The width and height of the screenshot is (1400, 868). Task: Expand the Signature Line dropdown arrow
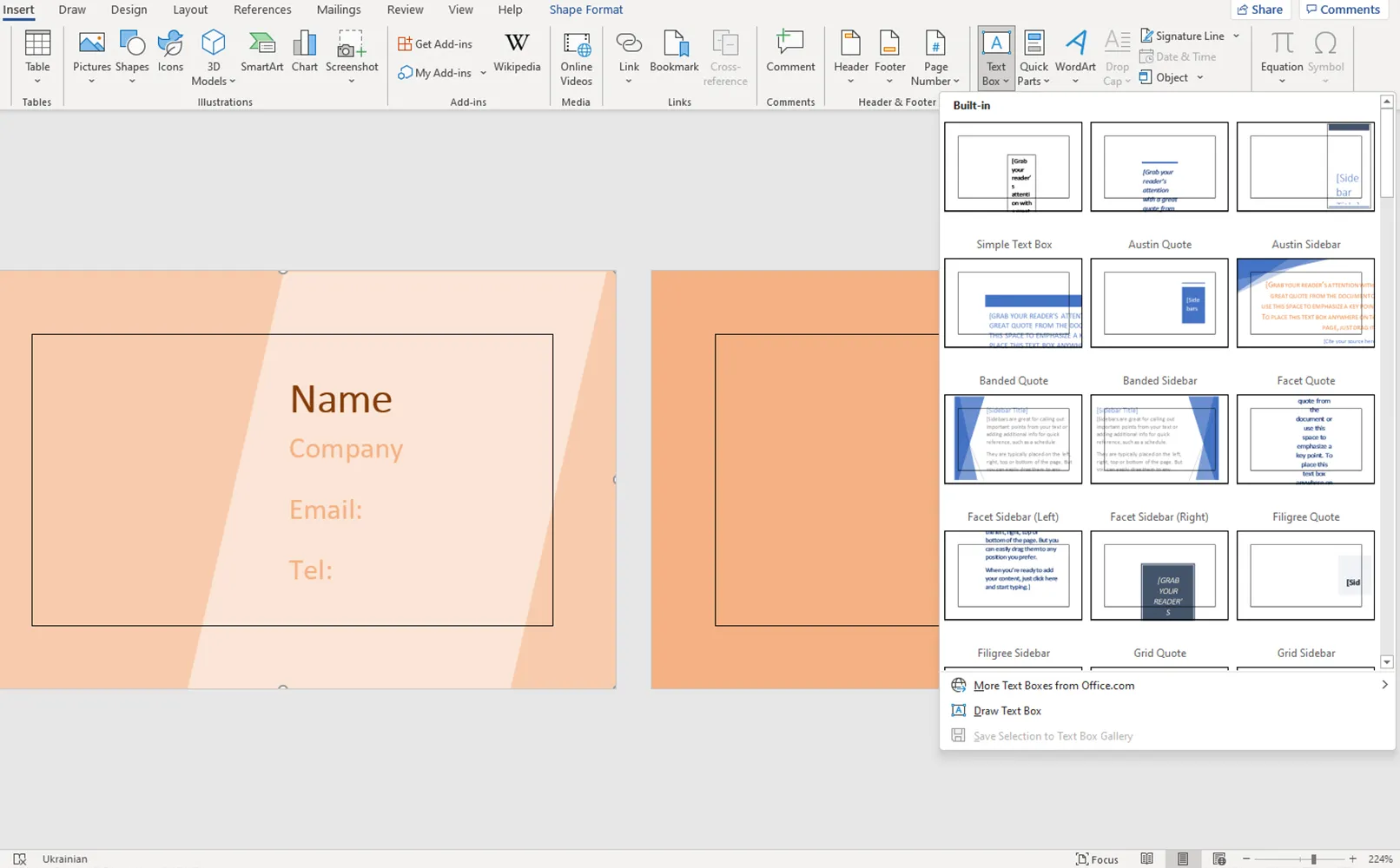[x=1236, y=36]
